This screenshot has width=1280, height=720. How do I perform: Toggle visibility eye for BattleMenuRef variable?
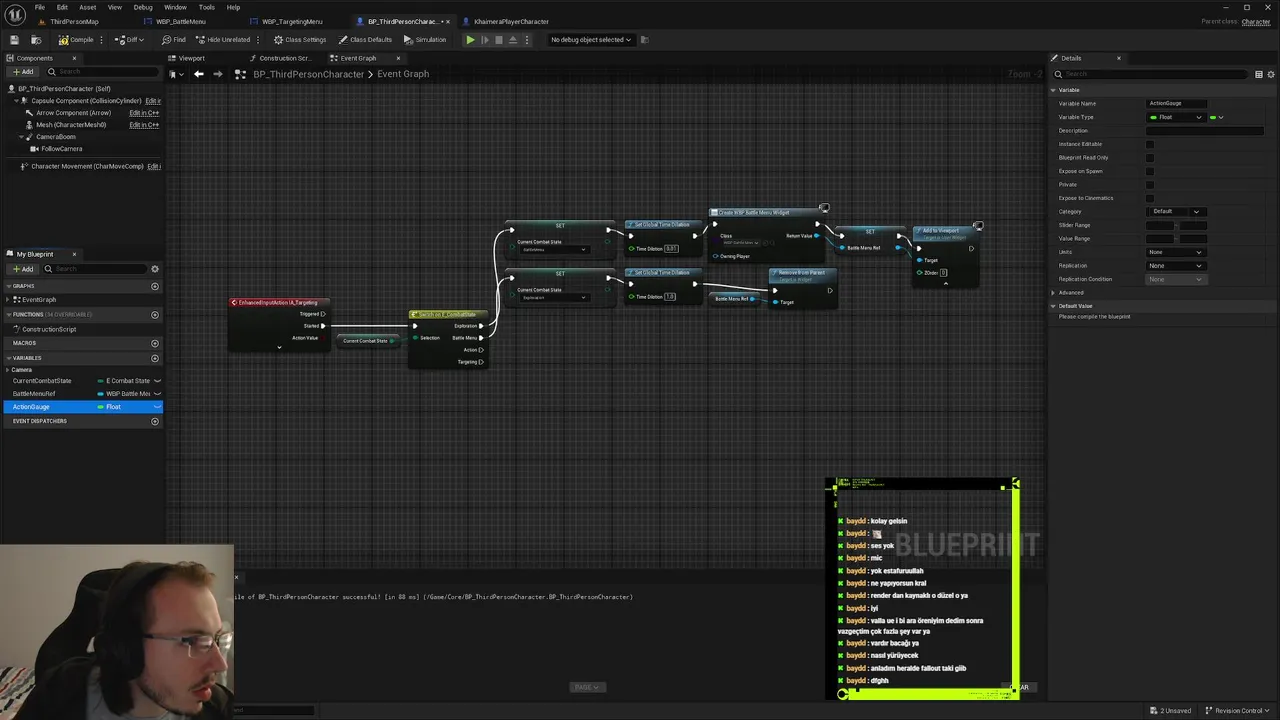[157, 394]
